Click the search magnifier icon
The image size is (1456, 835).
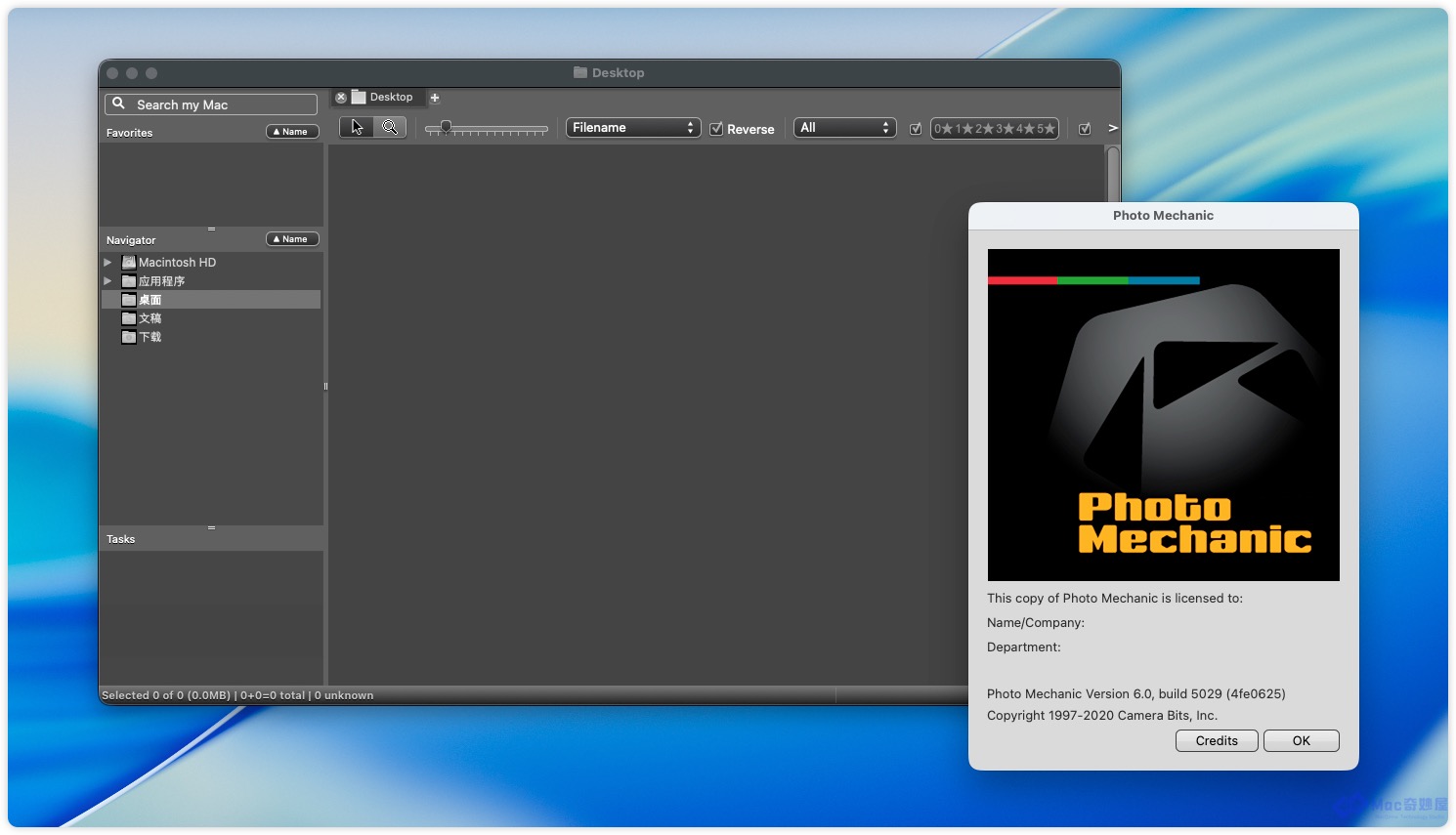(118, 104)
